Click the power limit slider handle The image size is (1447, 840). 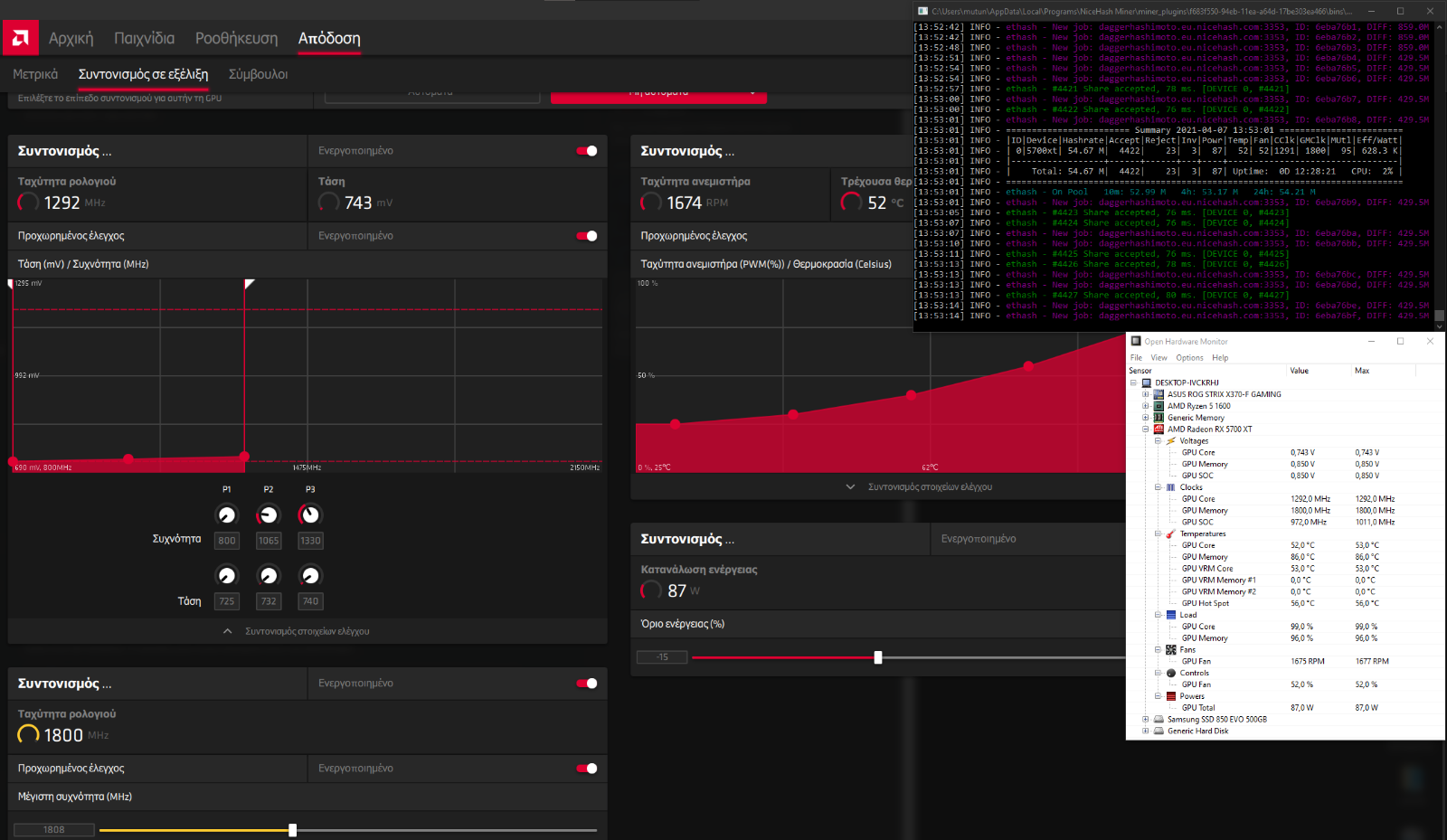tap(878, 657)
